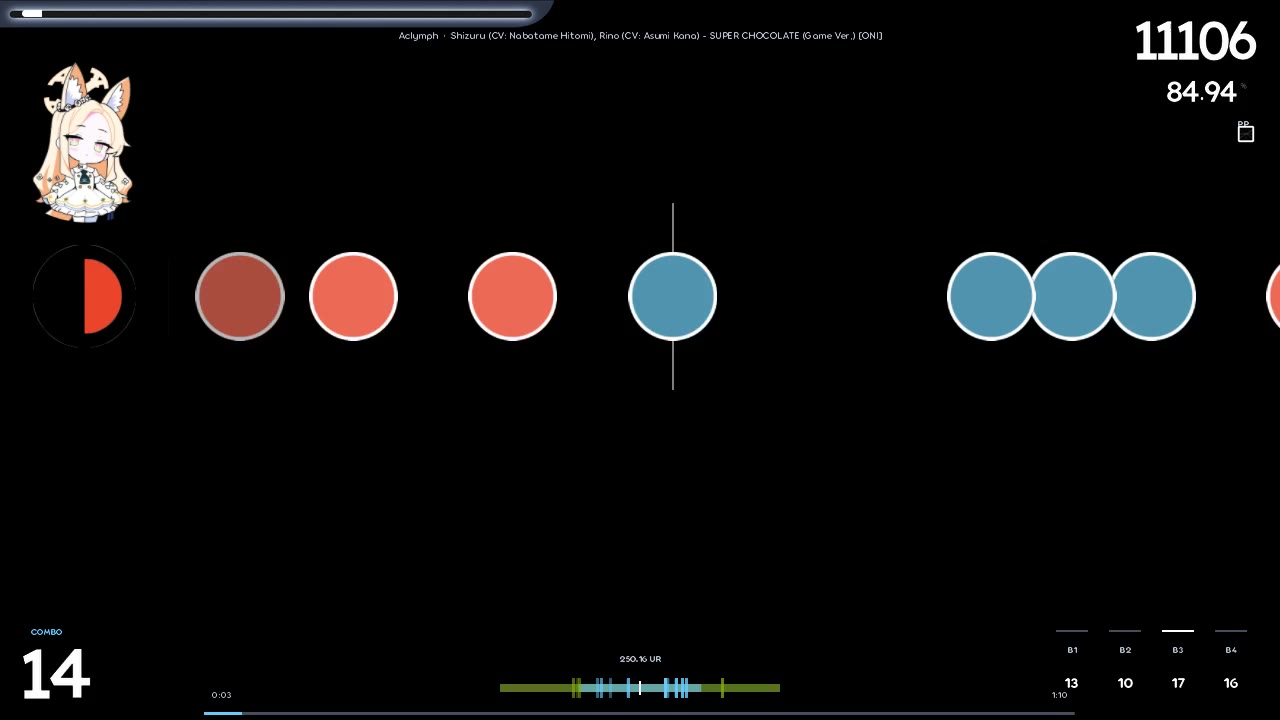Click the blue note on the vertical barline
The height and width of the screenshot is (720, 1280).
(672, 296)
